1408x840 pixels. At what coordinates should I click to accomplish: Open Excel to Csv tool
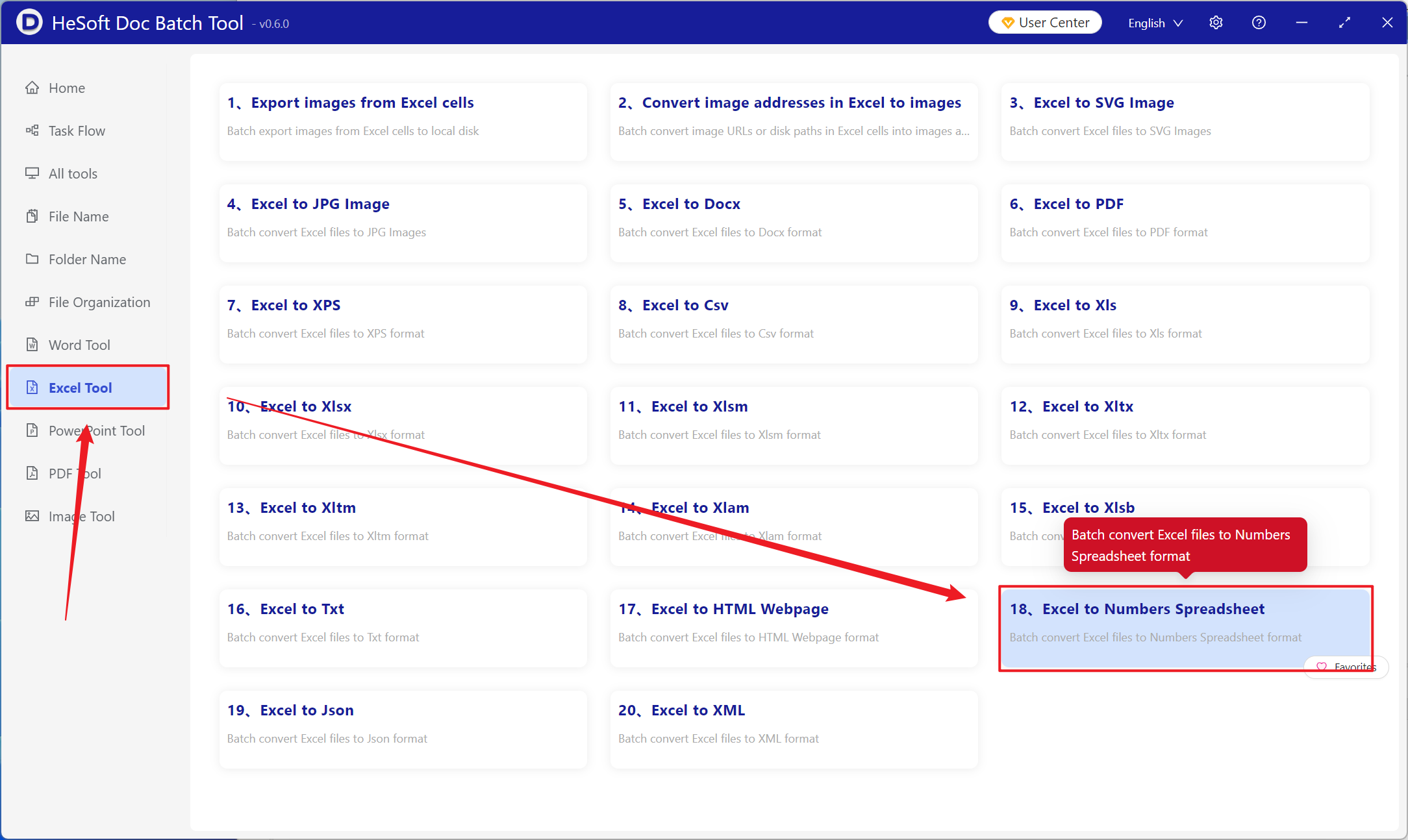coord(794,325)
